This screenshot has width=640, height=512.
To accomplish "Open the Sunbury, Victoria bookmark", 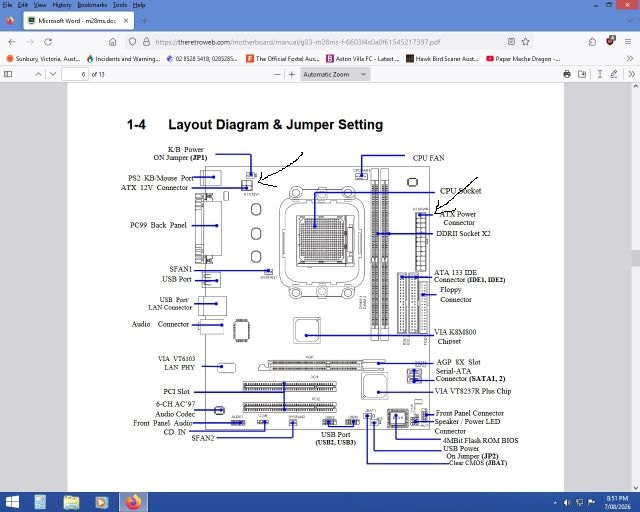I will 43,59.
